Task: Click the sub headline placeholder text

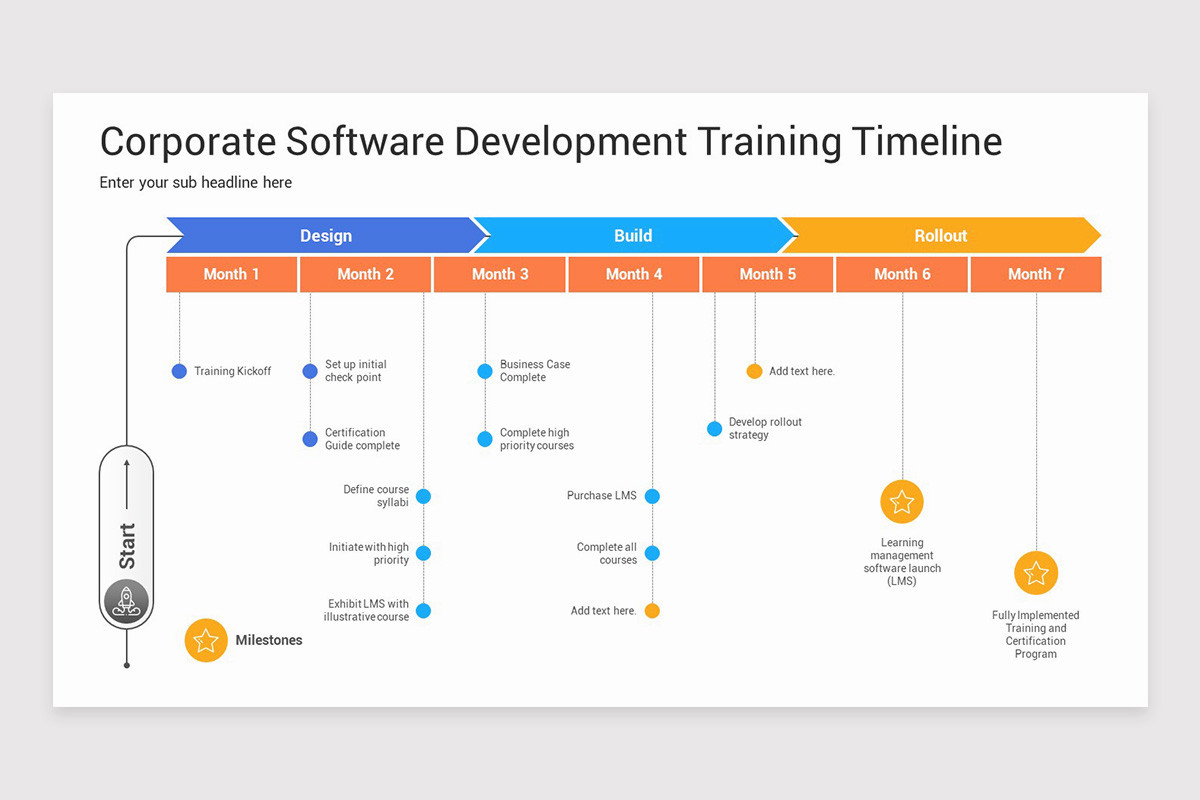Action: (195, 182)
